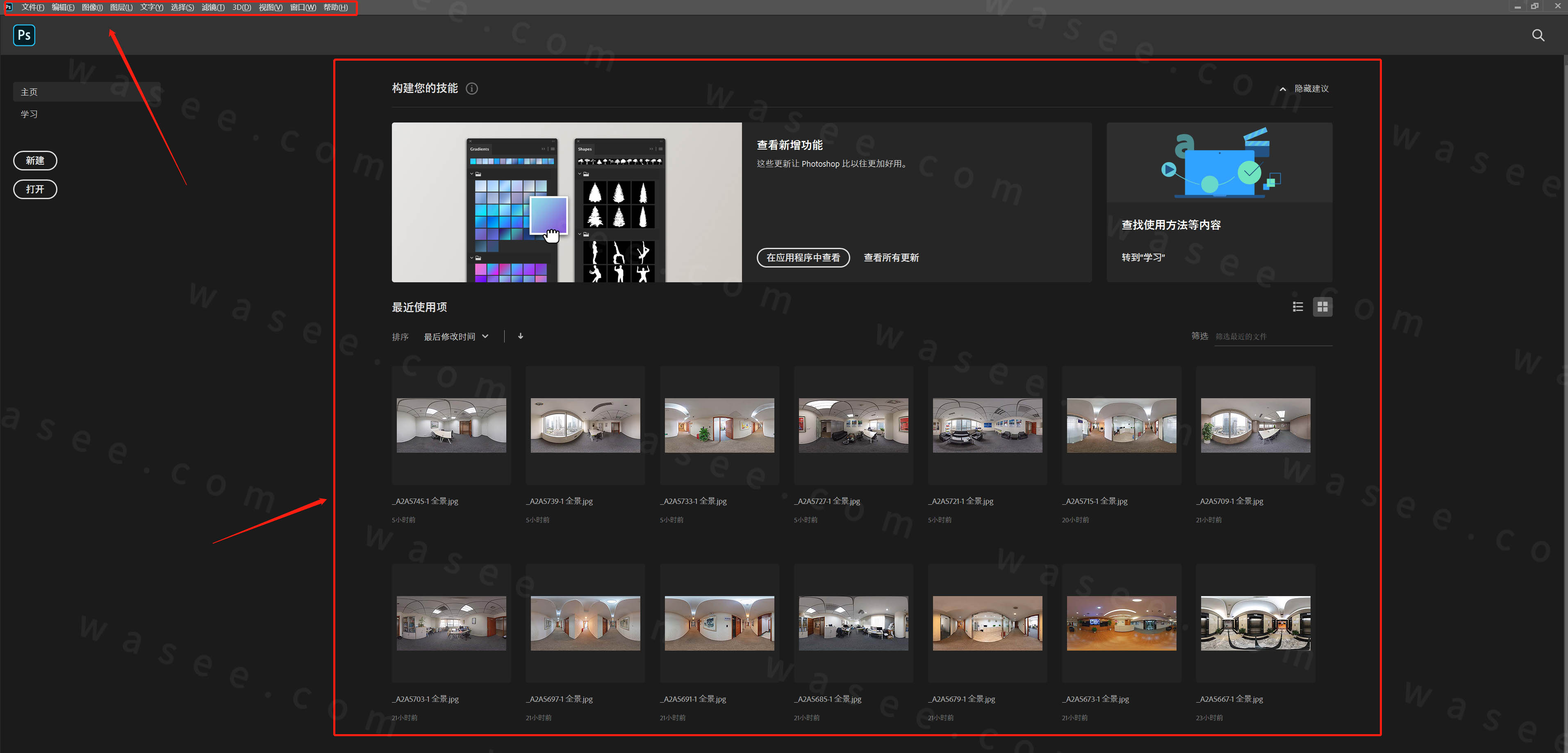This screenshot has height=753, width=1568.
Task: Click info icon beside 构建您的技能
Action: coord(472,89)
